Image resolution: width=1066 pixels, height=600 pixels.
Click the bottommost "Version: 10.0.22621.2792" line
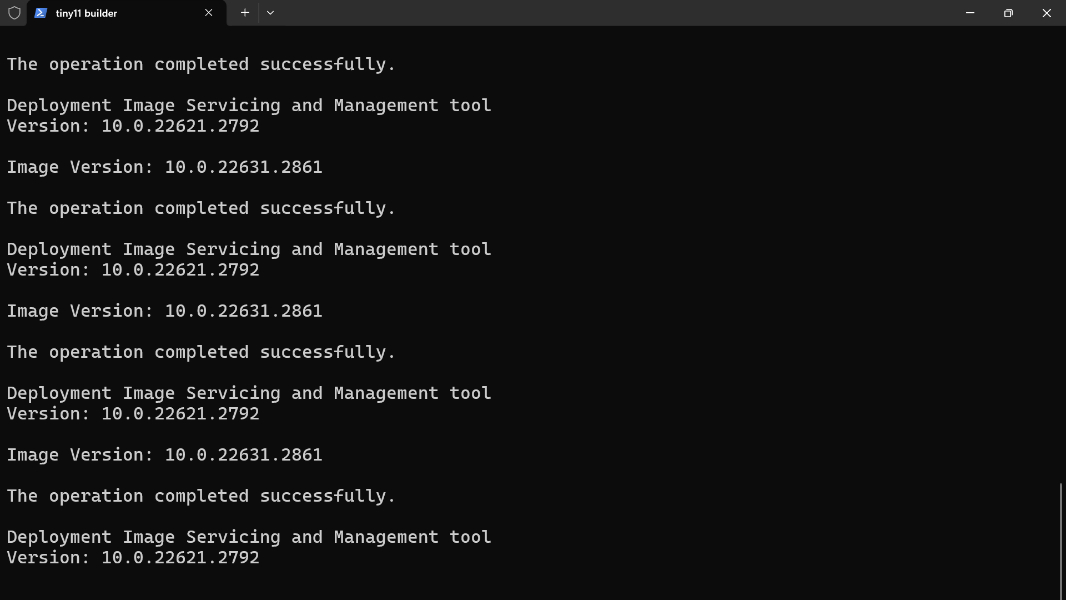pyautogui.click(x=133, y=558)
